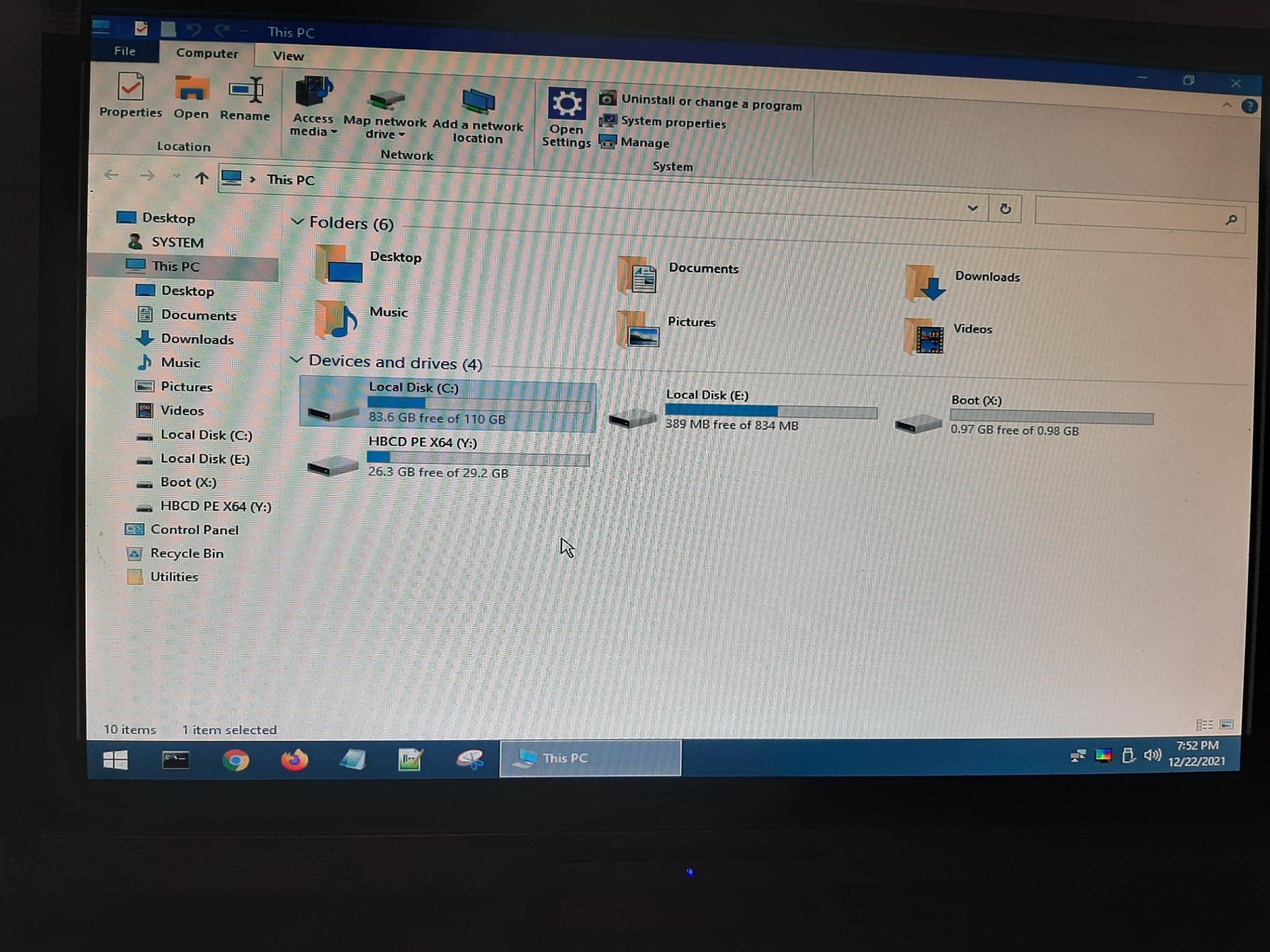Screen dimensions: 1270x952
Task: Click Add a network location
Action: point(478,117)
